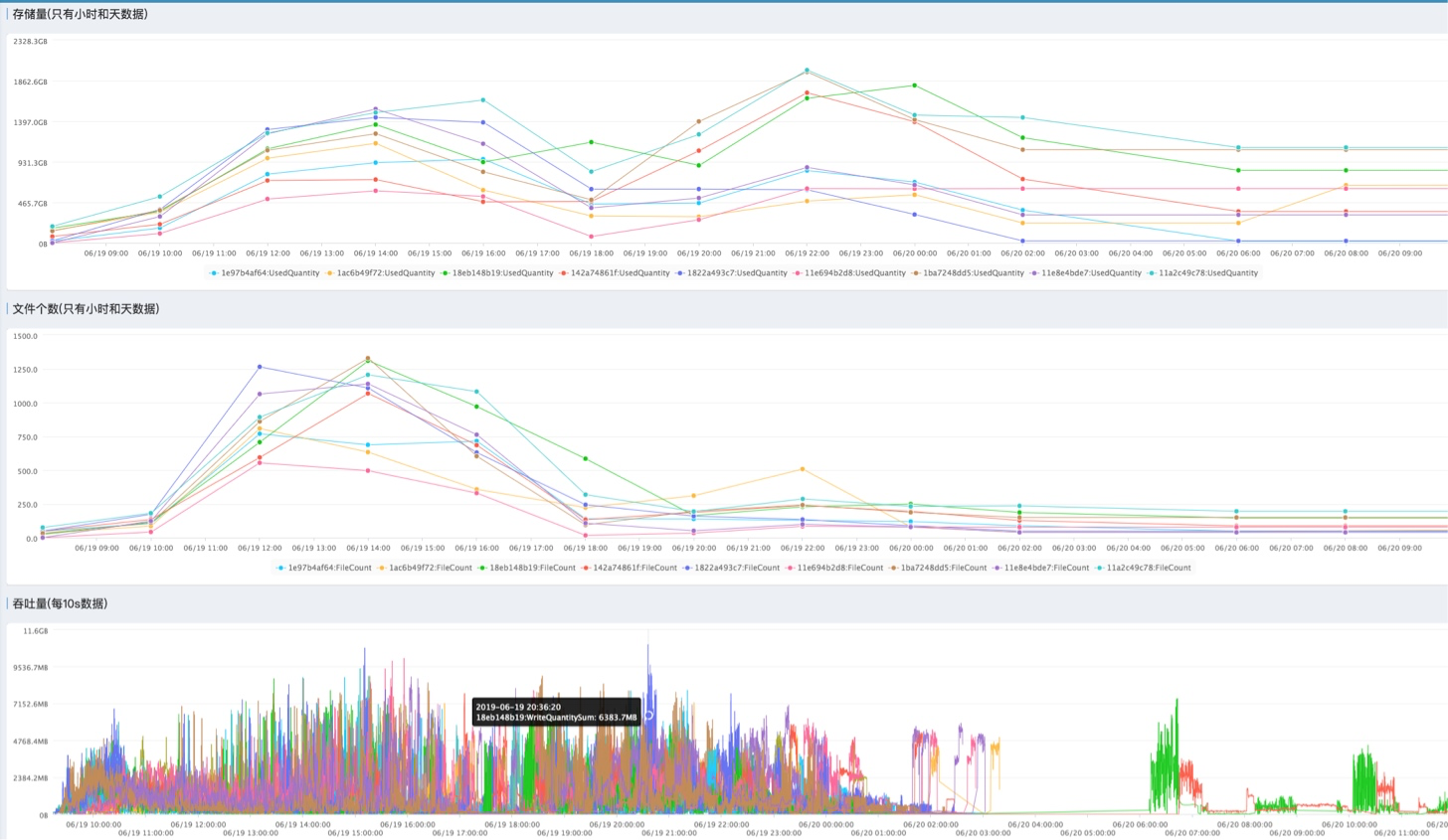The image size is (1448, 840).
Task: Toggle the 11a2c49c78:FileCount legend entry
Action: click(1143, 568)
